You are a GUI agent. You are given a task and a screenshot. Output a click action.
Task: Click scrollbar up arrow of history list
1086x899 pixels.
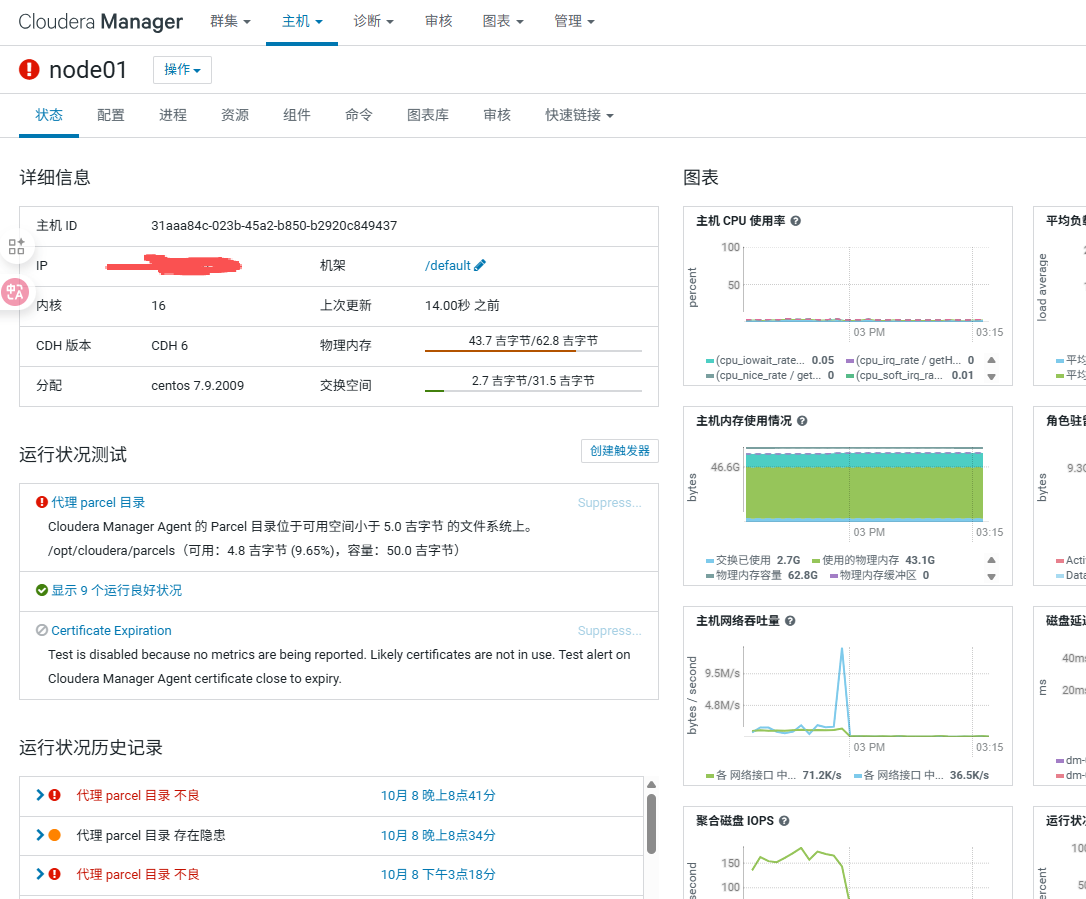coord(651,785)
